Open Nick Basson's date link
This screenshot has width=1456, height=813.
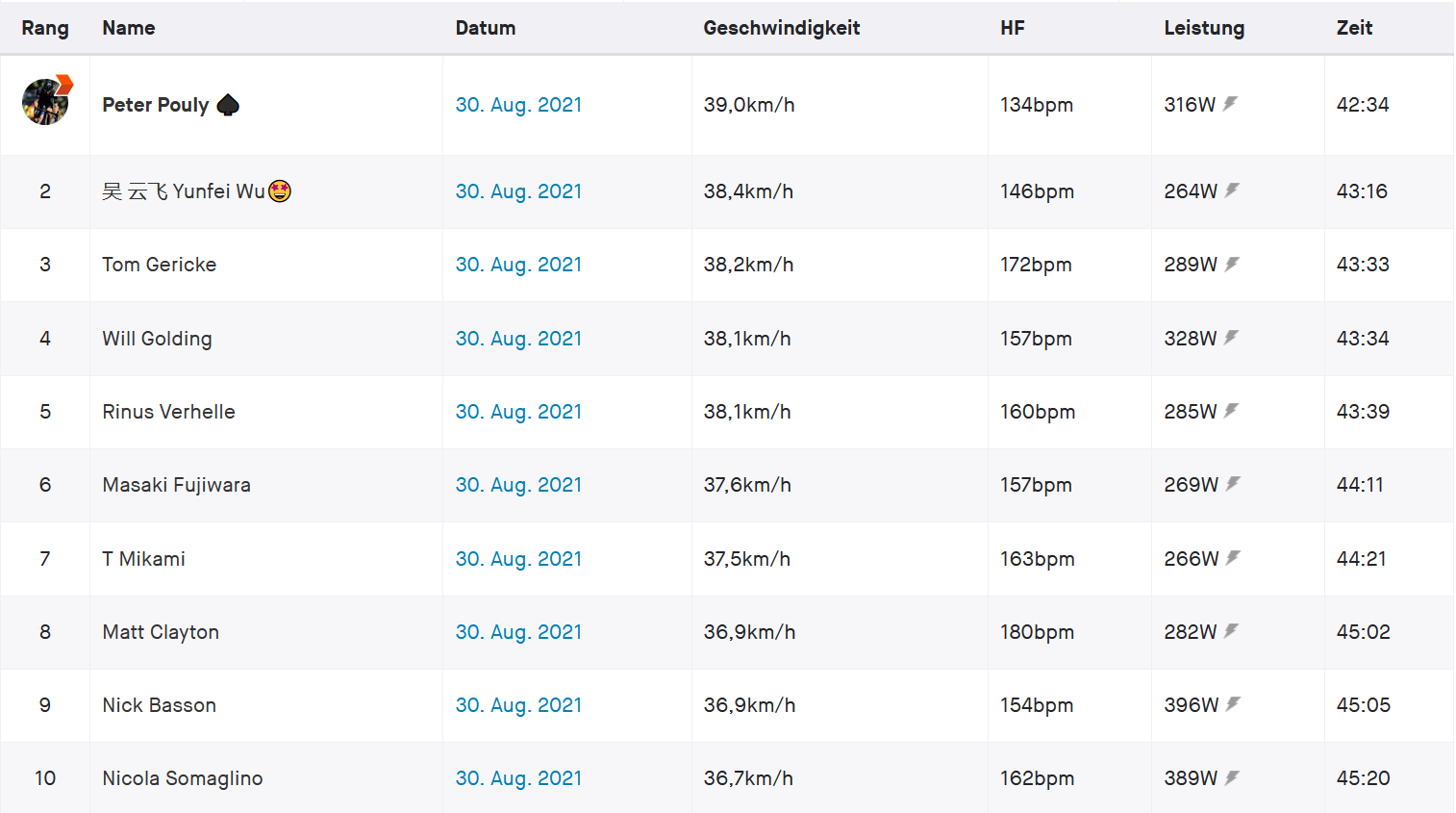[518, 705]
